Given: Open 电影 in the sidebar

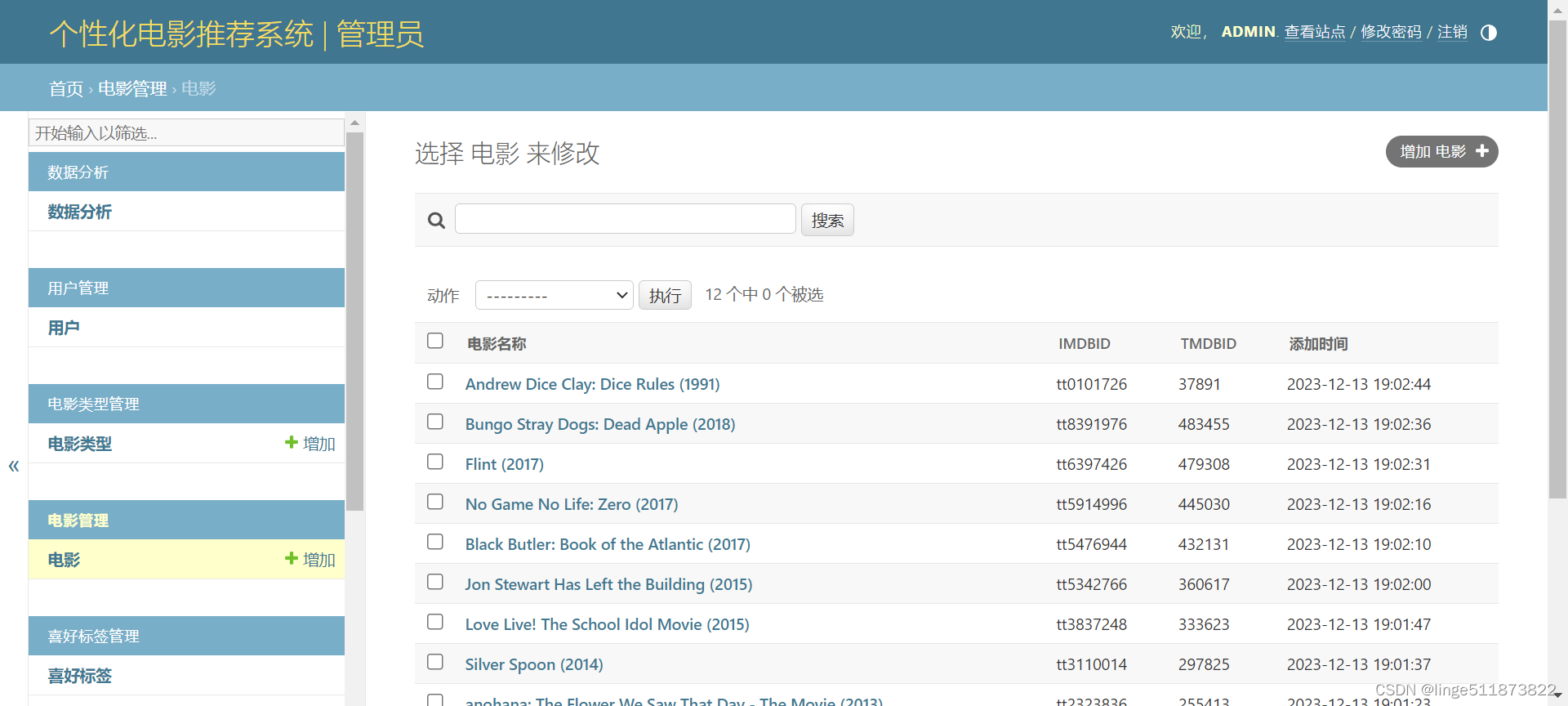Looking at the screenshot, I should [x=64, y=560].
